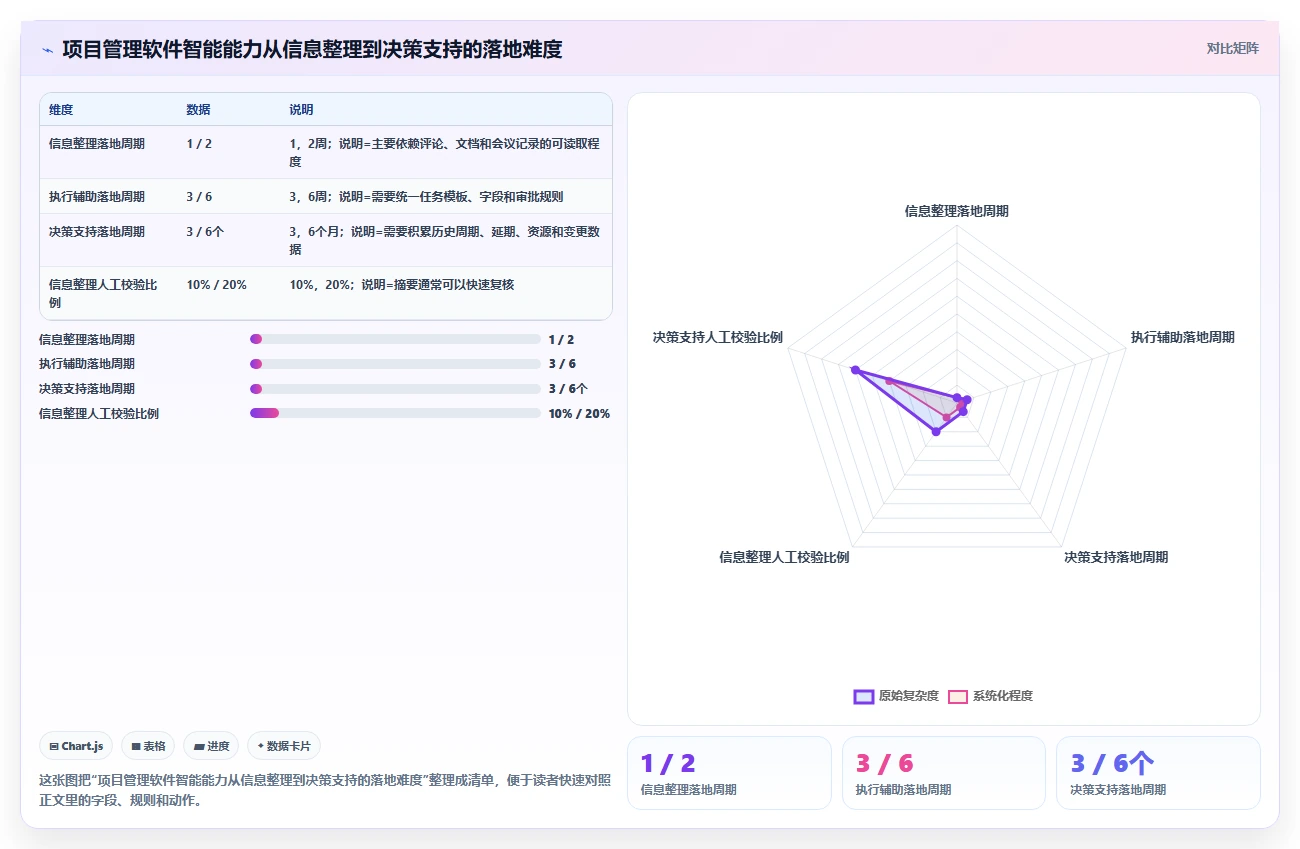Select the 表格 tag chip
The image size is (1300, 849).
[148, 746]
